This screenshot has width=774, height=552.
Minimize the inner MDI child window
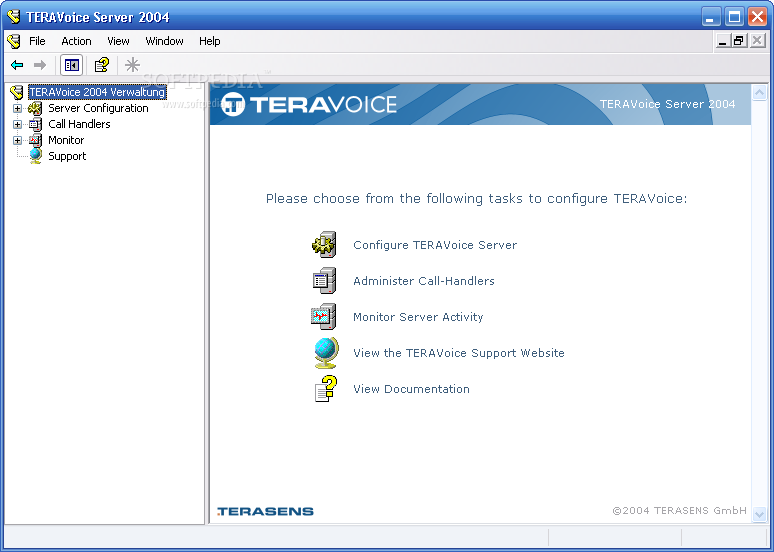click(x=723, y=41)
